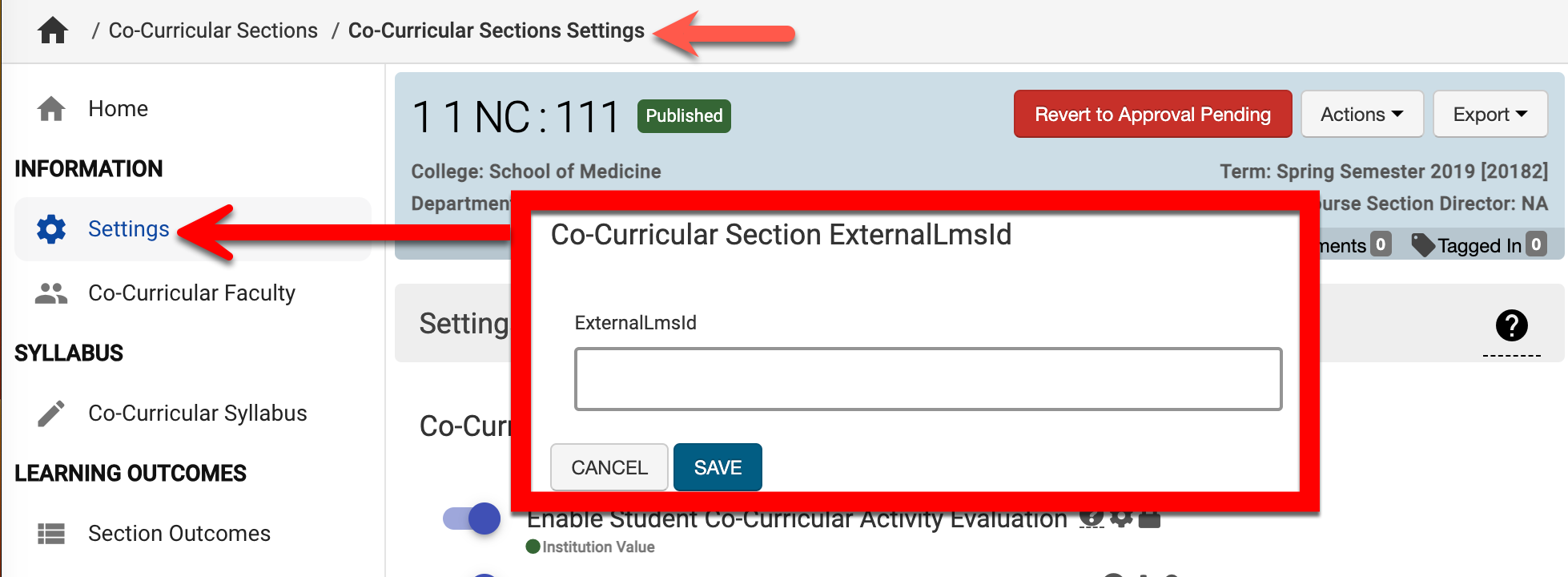The image size is (1568, 577).
Task: Click the SAVE button in dialog
Action: [718, 467]
